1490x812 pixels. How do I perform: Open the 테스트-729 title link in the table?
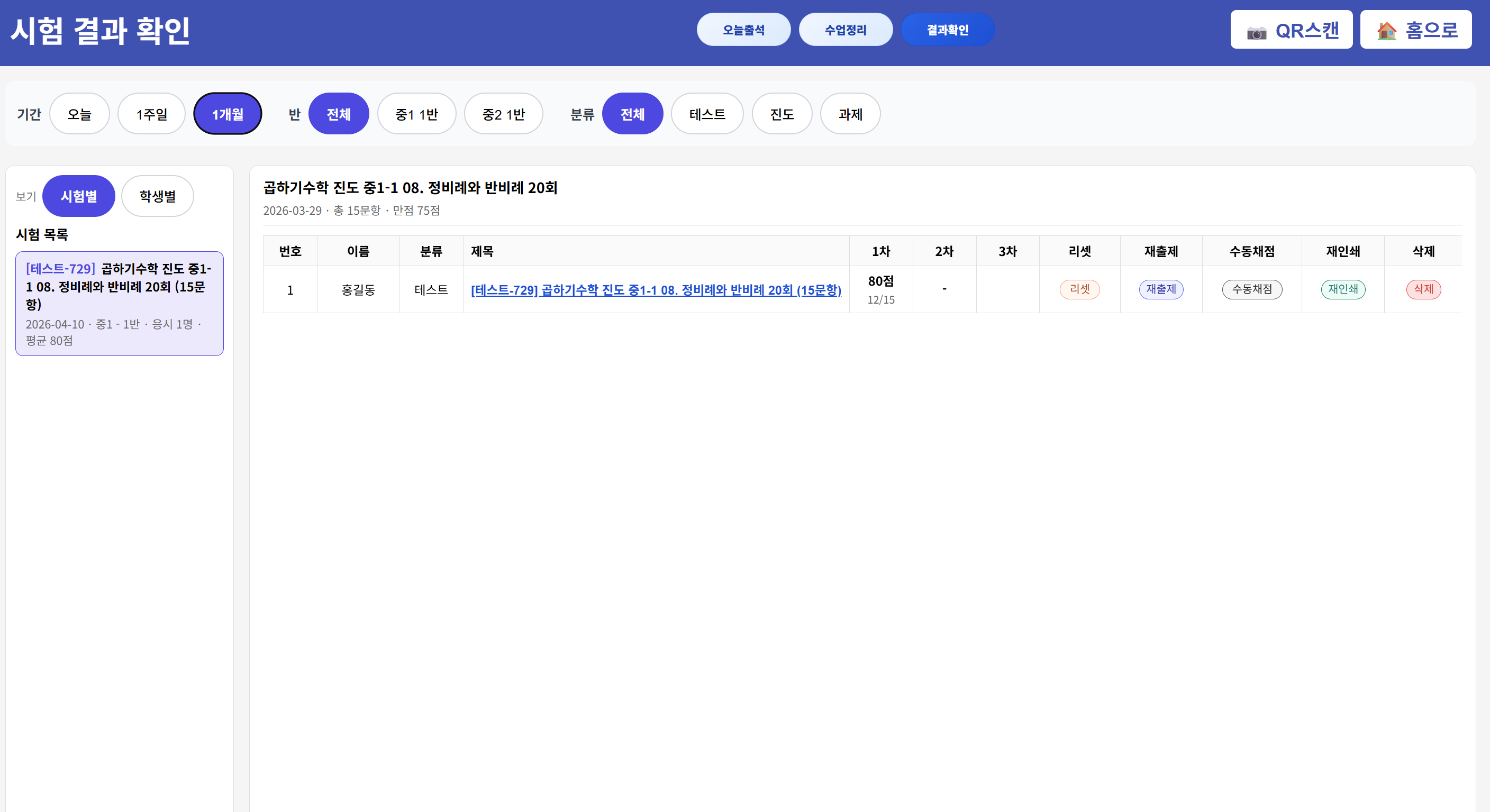click(x=656, y=290)
